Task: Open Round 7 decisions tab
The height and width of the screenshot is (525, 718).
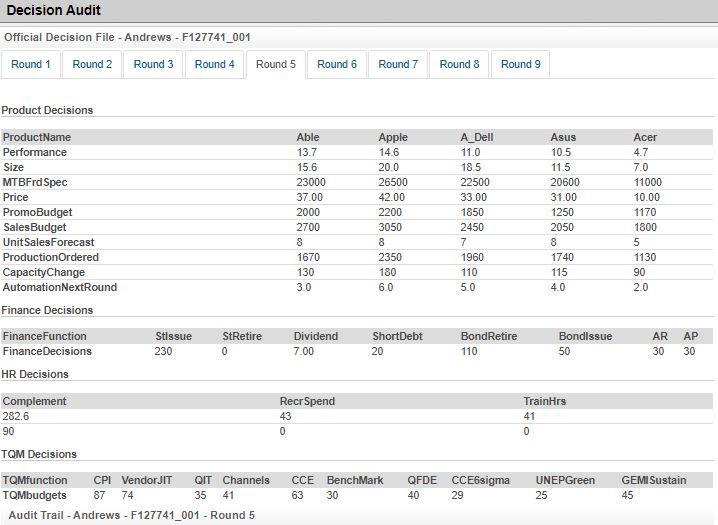Action: pos(398,64)
